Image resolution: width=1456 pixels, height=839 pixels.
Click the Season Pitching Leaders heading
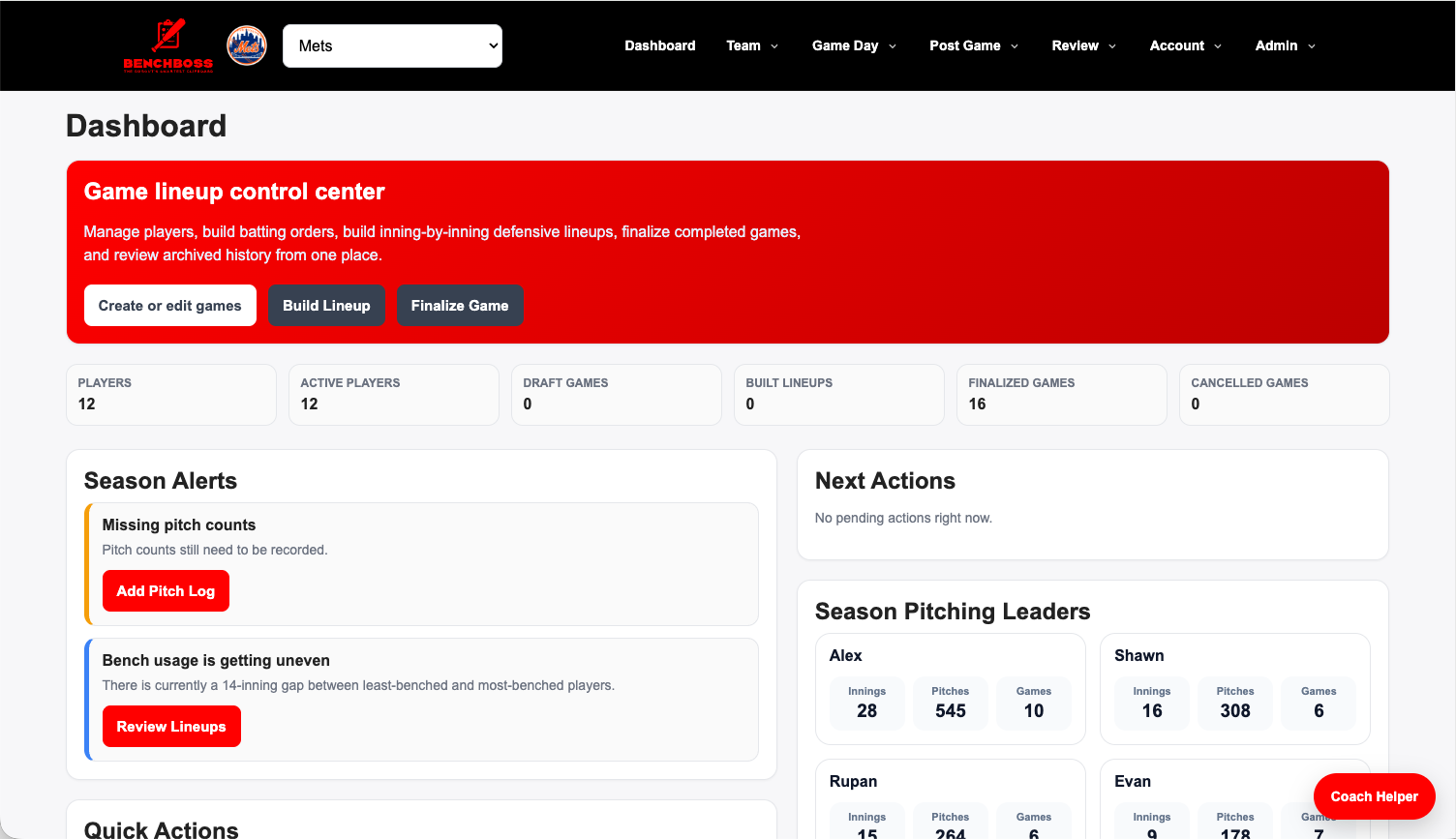click(x=953, y=612)
